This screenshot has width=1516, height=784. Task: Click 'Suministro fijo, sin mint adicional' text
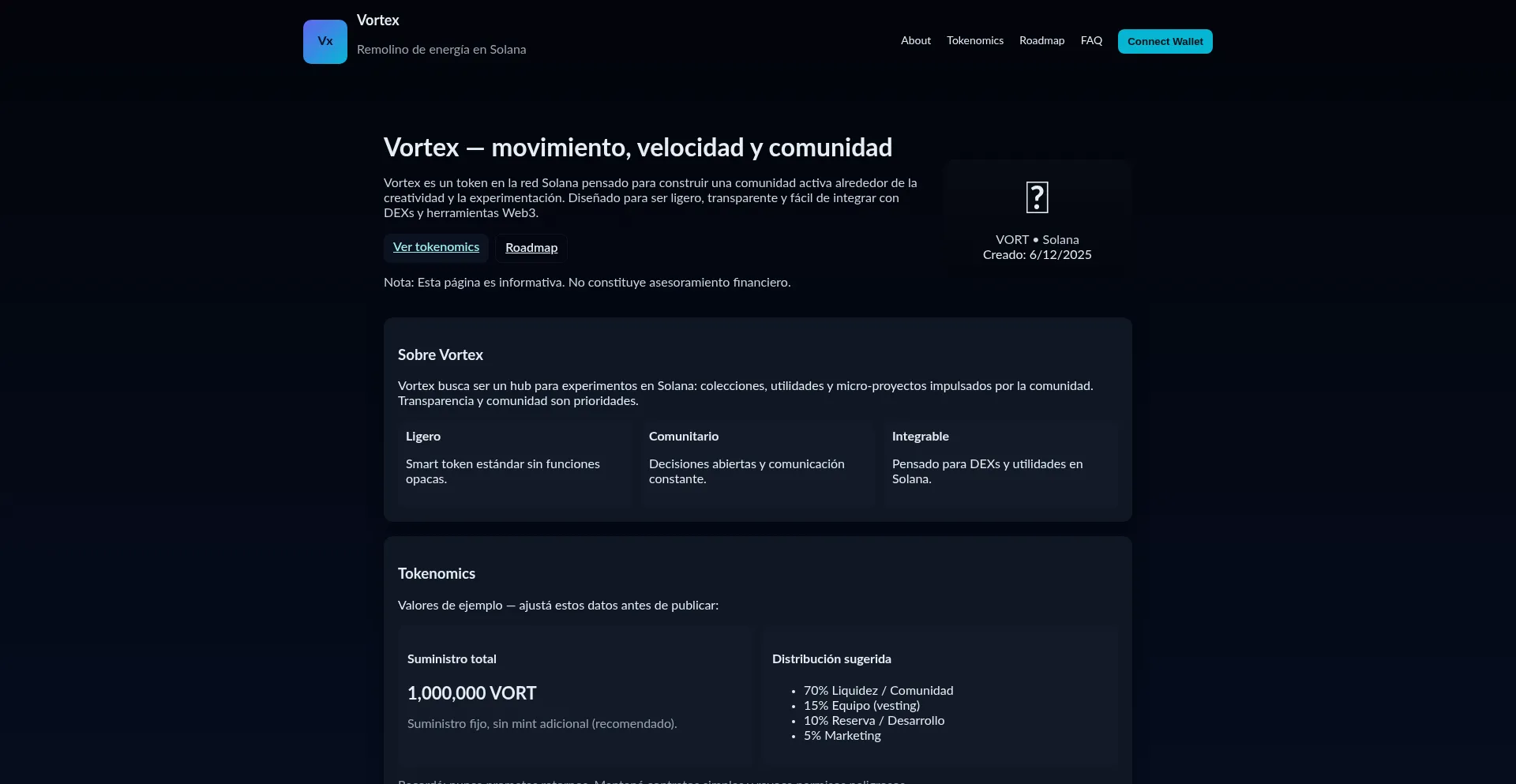pyautogui.click(x=542, y=724)
